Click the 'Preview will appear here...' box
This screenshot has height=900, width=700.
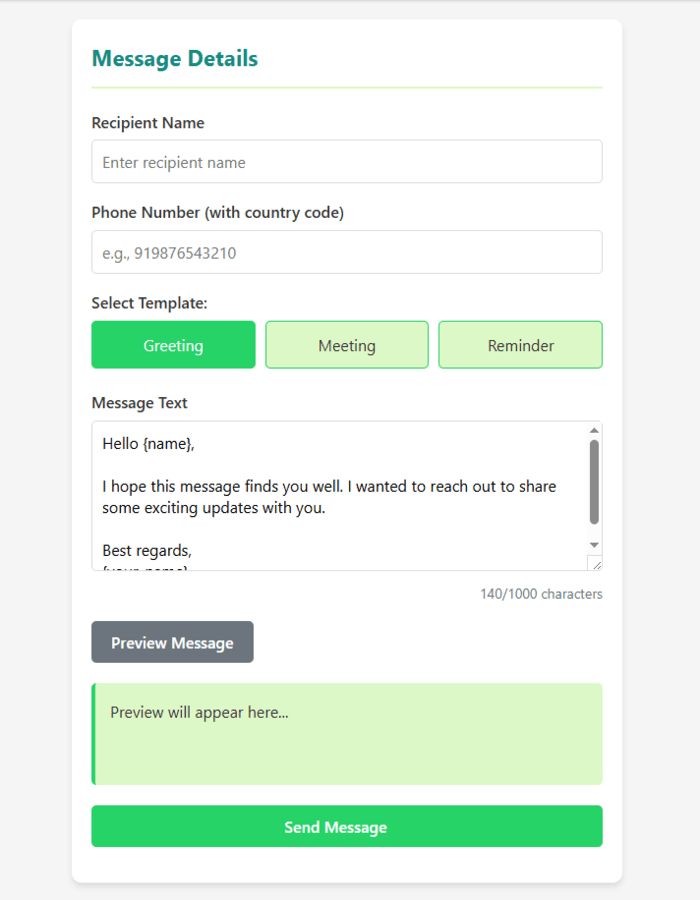(346, 733)
